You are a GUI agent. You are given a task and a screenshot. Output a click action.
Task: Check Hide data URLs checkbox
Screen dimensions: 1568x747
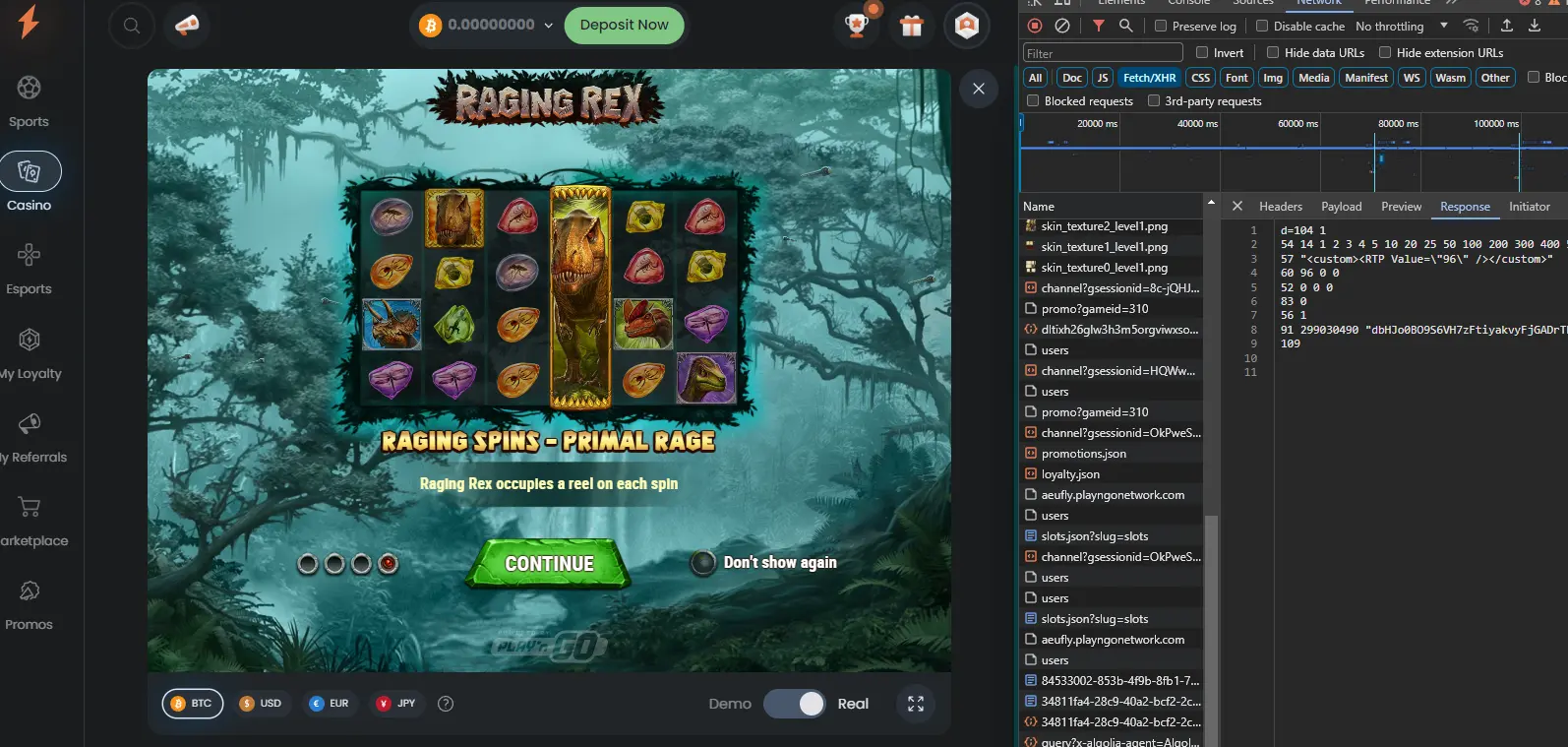click(1273, 52)
